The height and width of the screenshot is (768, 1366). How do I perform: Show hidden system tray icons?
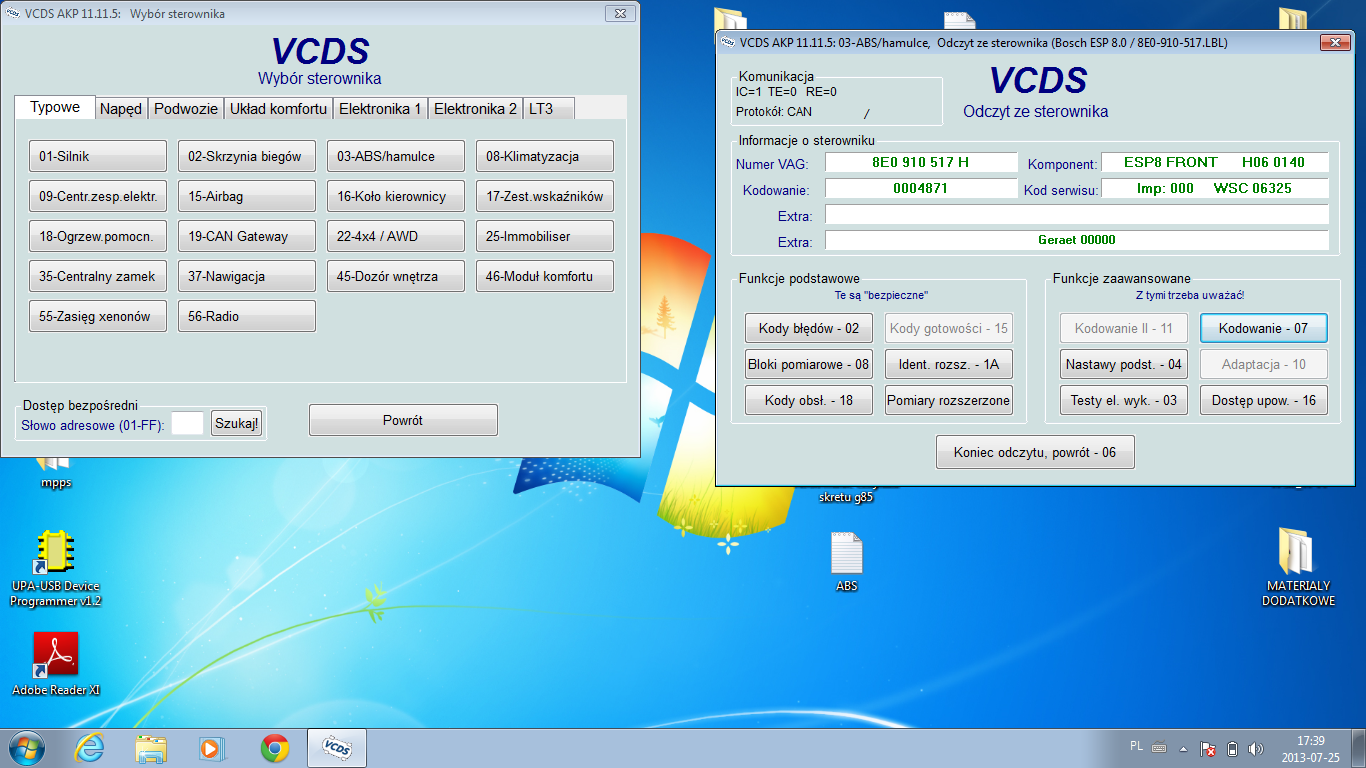pyautogui.click(x=1184, y=748)
